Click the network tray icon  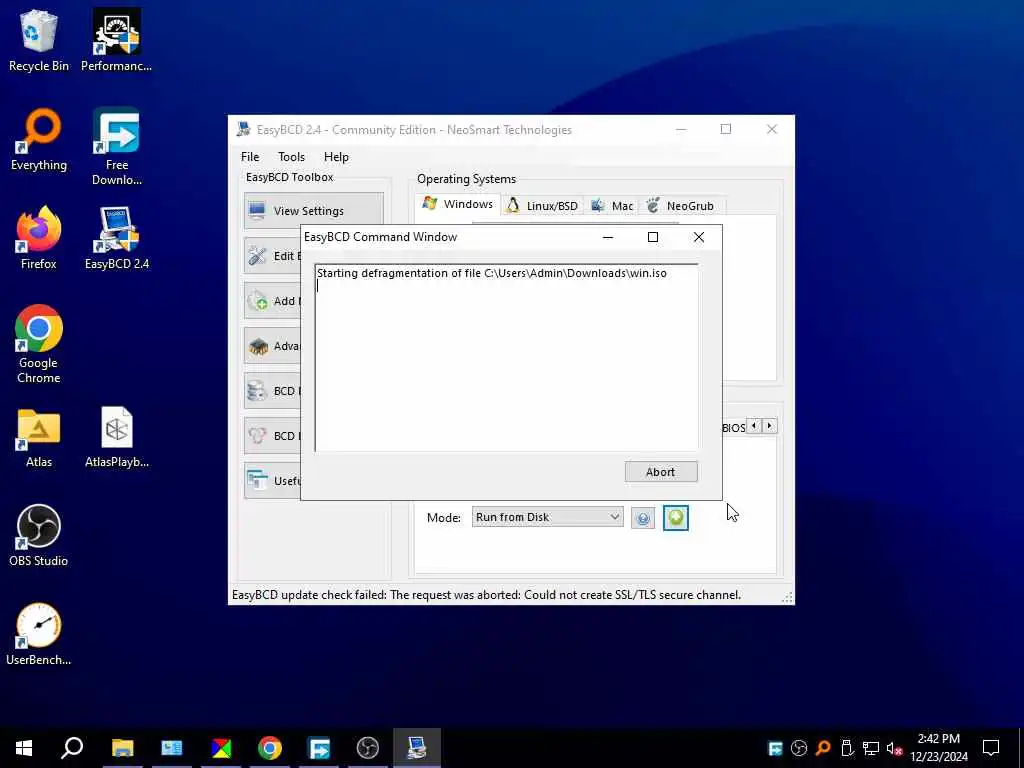[x=871, y=748]
